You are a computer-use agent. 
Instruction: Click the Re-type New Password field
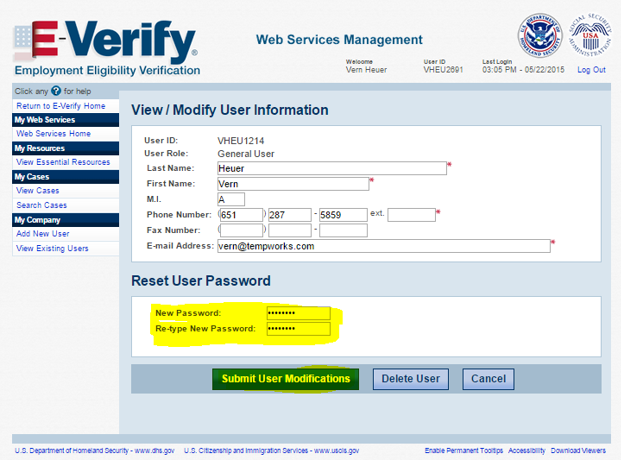tap(298, 328)
